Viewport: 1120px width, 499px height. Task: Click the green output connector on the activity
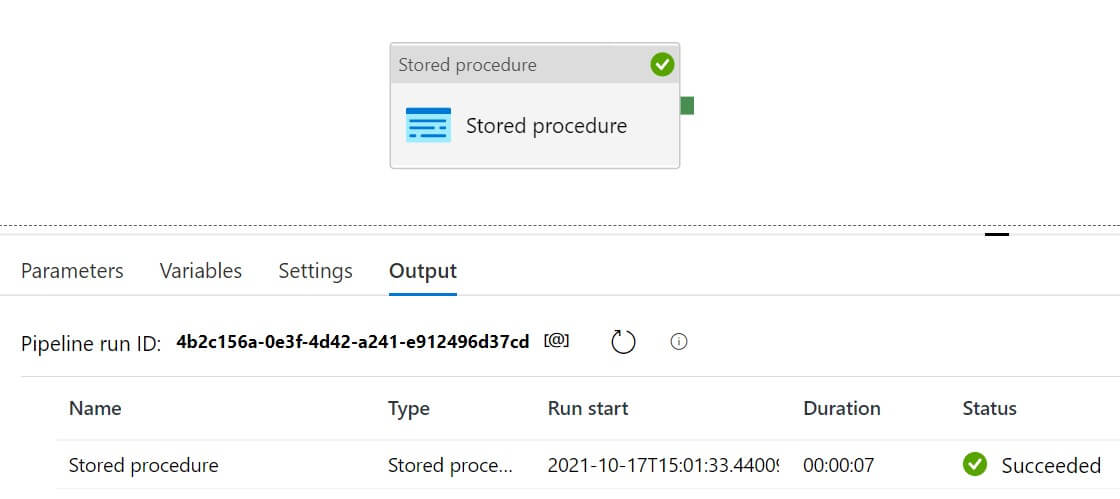687,105
